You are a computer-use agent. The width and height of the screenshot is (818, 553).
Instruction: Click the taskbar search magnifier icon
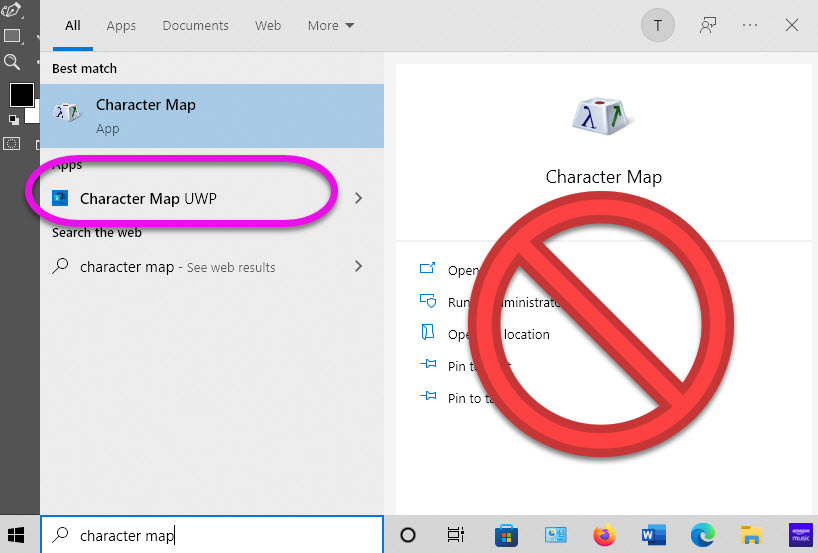tap(61, 534)
